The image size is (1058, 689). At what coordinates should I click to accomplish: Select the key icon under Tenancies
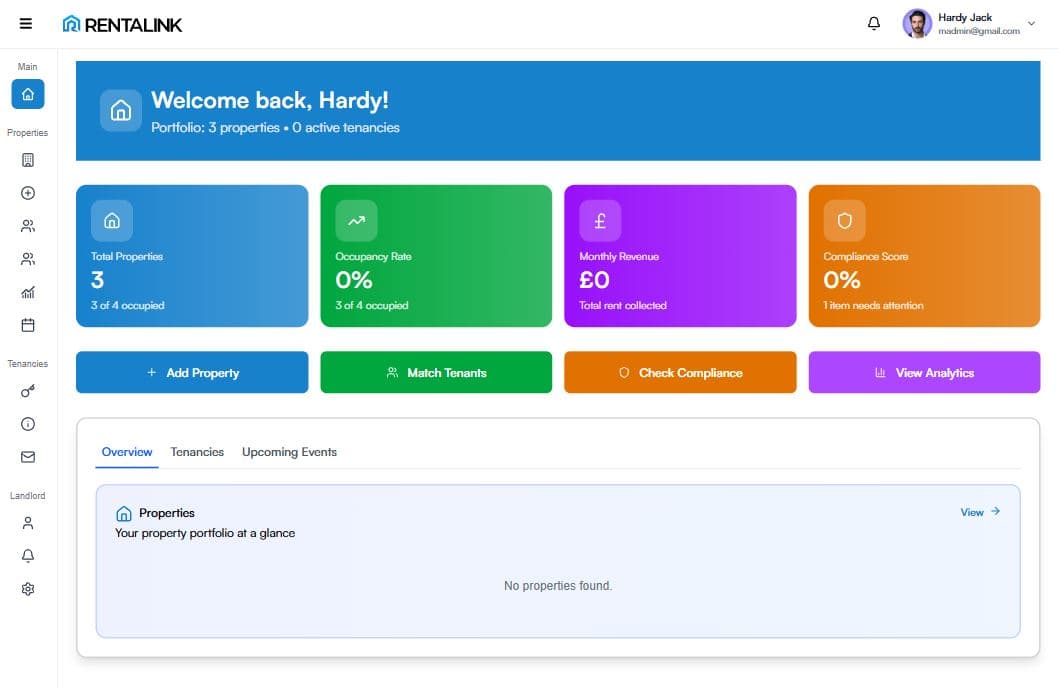click(28, 391)
